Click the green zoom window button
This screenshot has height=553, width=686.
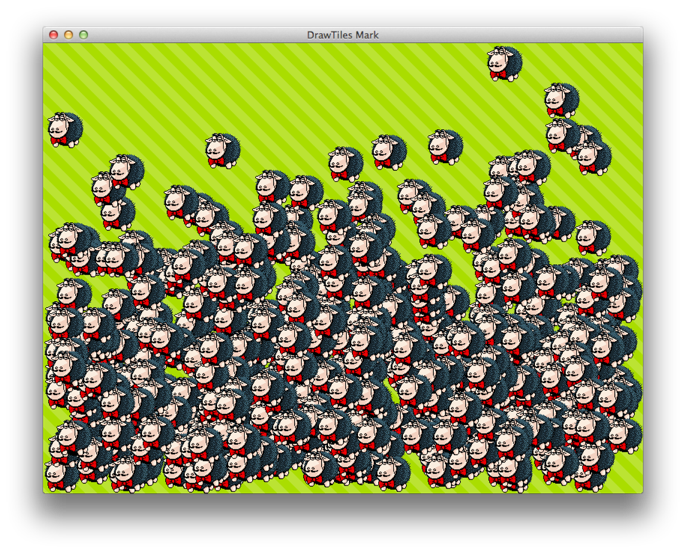[83, 35]
